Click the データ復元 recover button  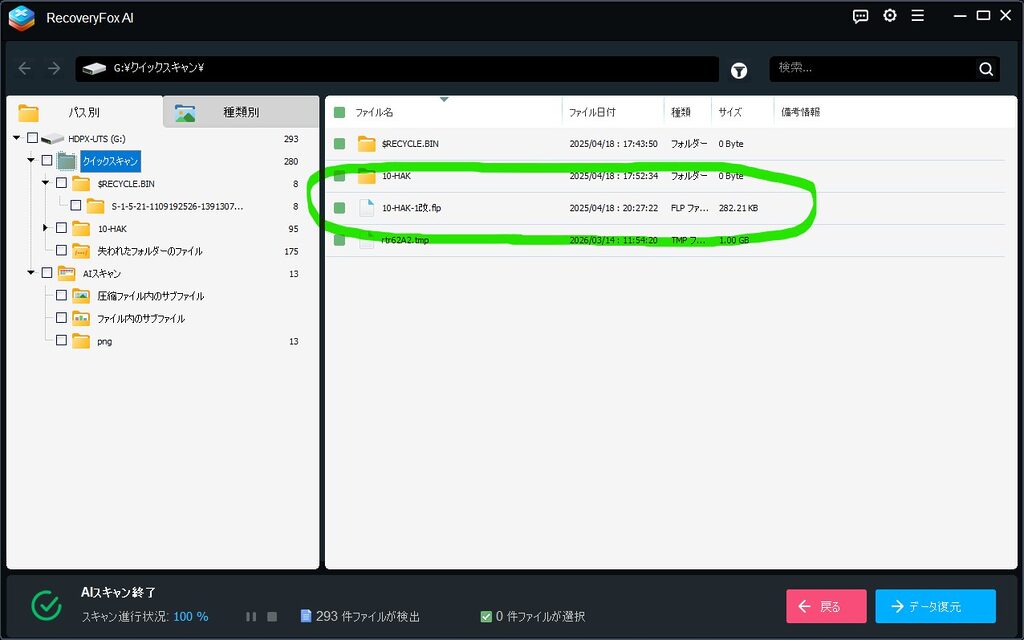tap(935, 606)
